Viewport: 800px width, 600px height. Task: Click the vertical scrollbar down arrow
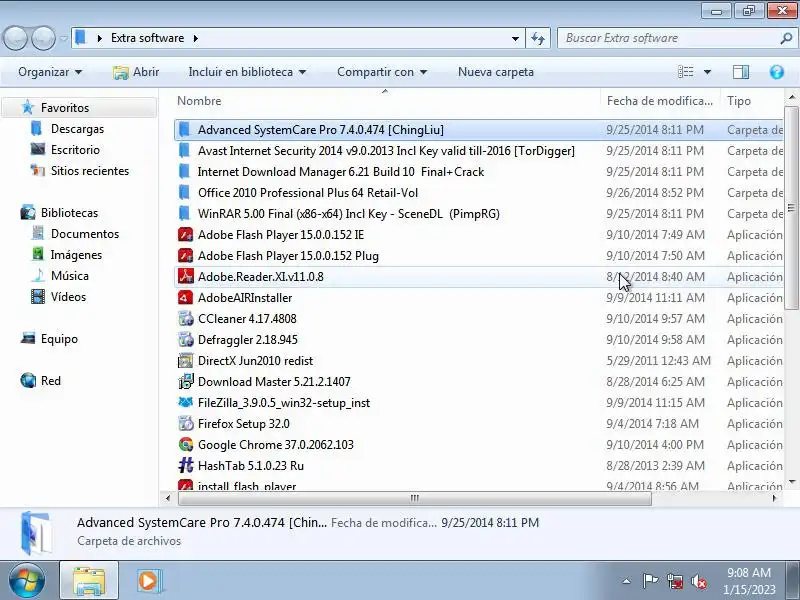click(791, 482)
